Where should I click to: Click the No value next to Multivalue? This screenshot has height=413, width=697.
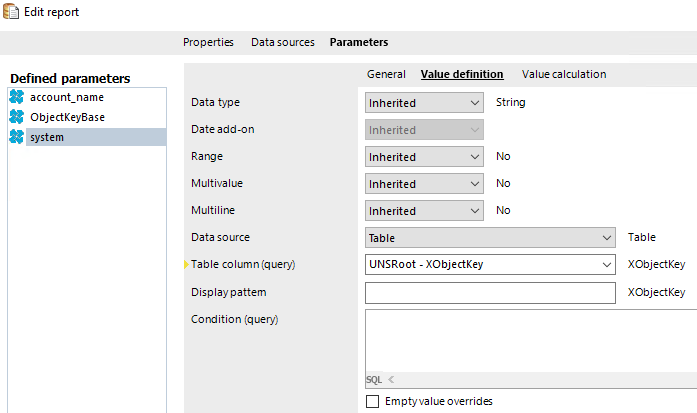tap(503, 183)
